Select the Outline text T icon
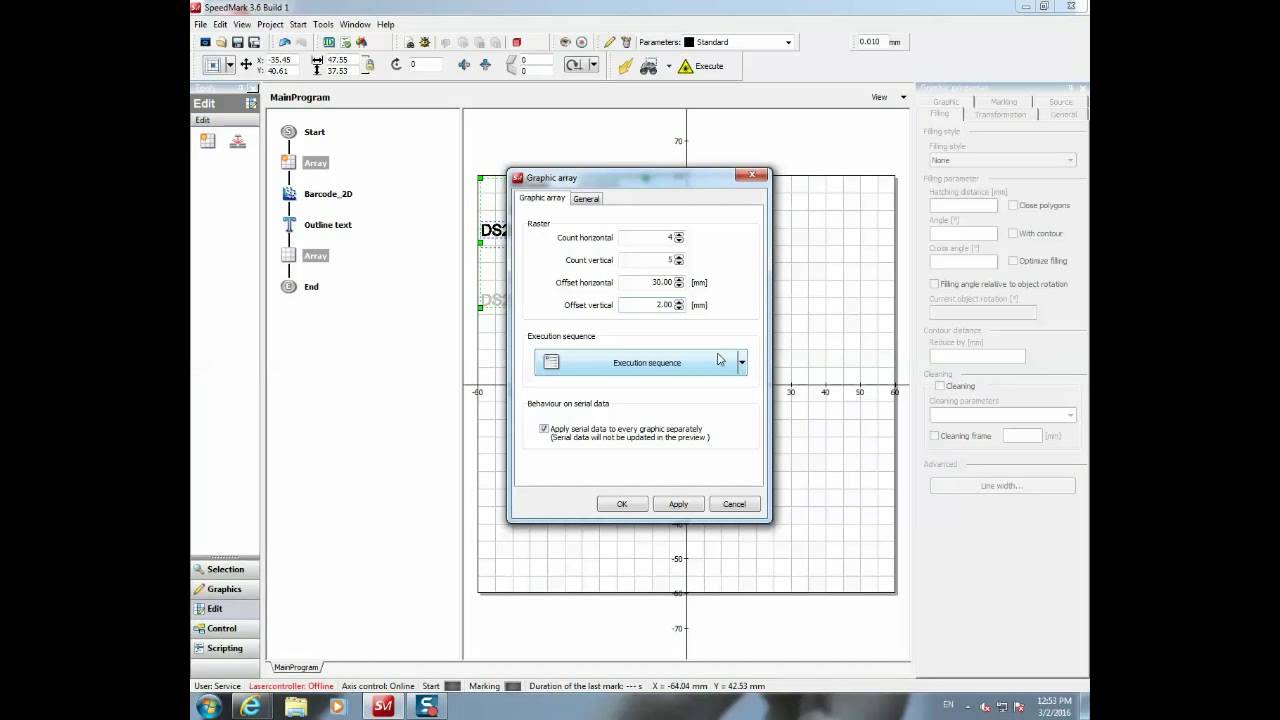 (289, 225)
